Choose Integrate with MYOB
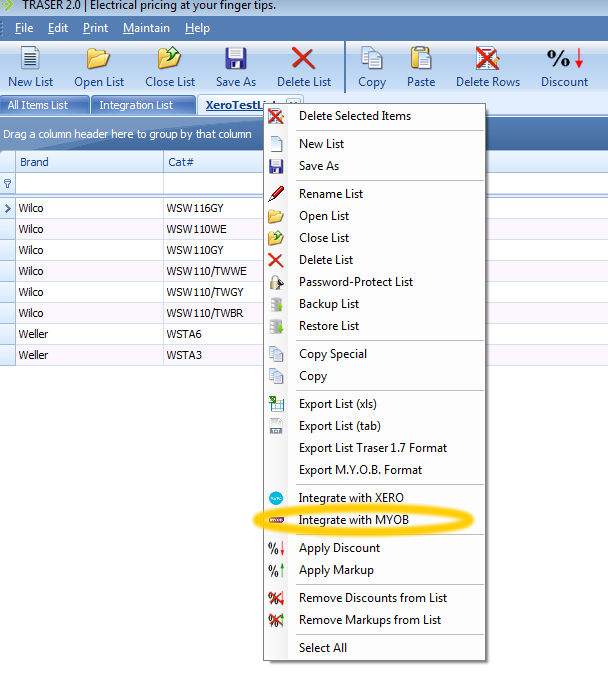The image size is (608, 678). tap(353, 520)
